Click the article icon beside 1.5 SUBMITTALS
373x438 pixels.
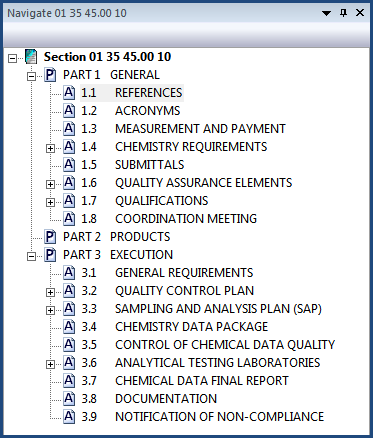coord(69,164)
